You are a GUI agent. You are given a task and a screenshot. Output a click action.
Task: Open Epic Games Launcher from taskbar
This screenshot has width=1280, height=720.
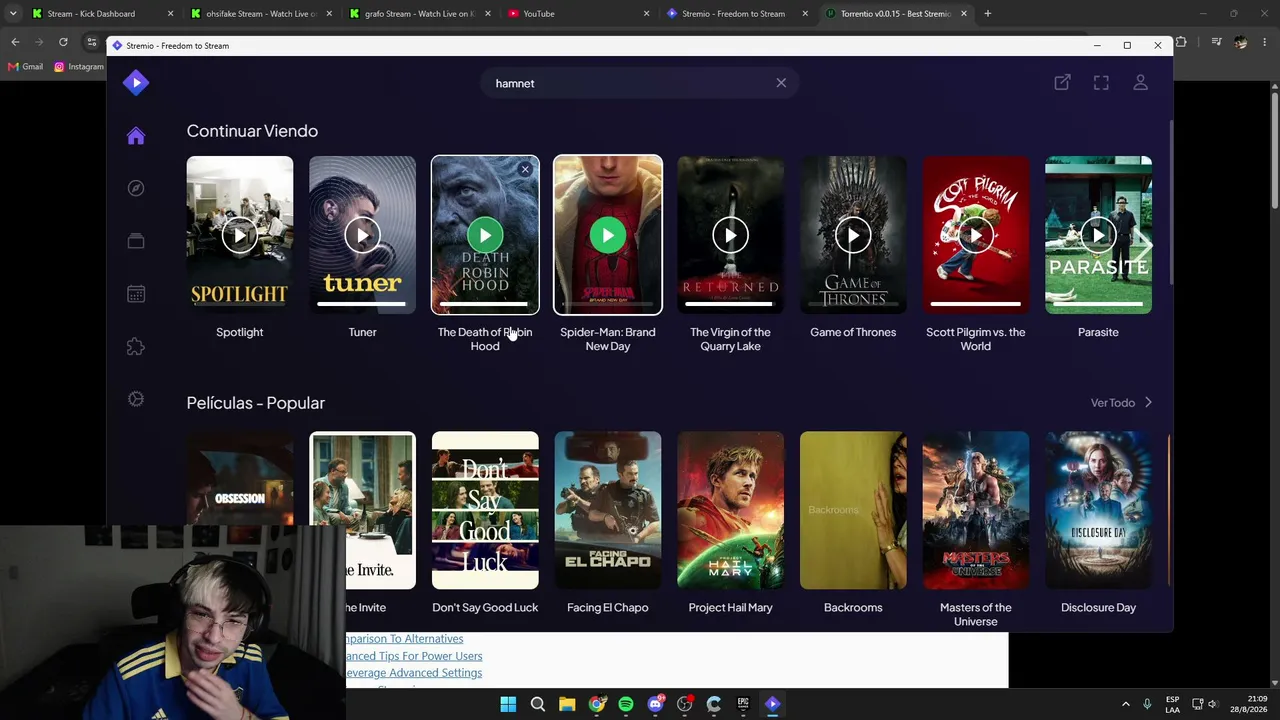(x=743, y=704)
